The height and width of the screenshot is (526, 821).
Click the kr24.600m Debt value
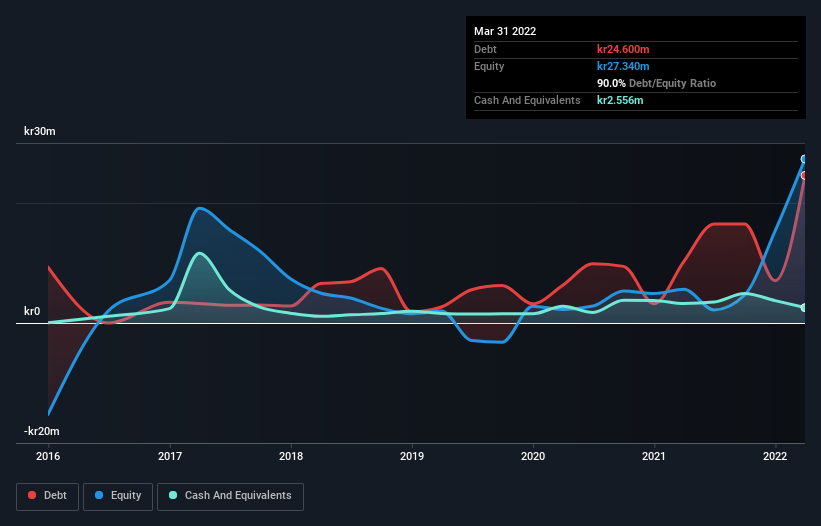(623, 49)
